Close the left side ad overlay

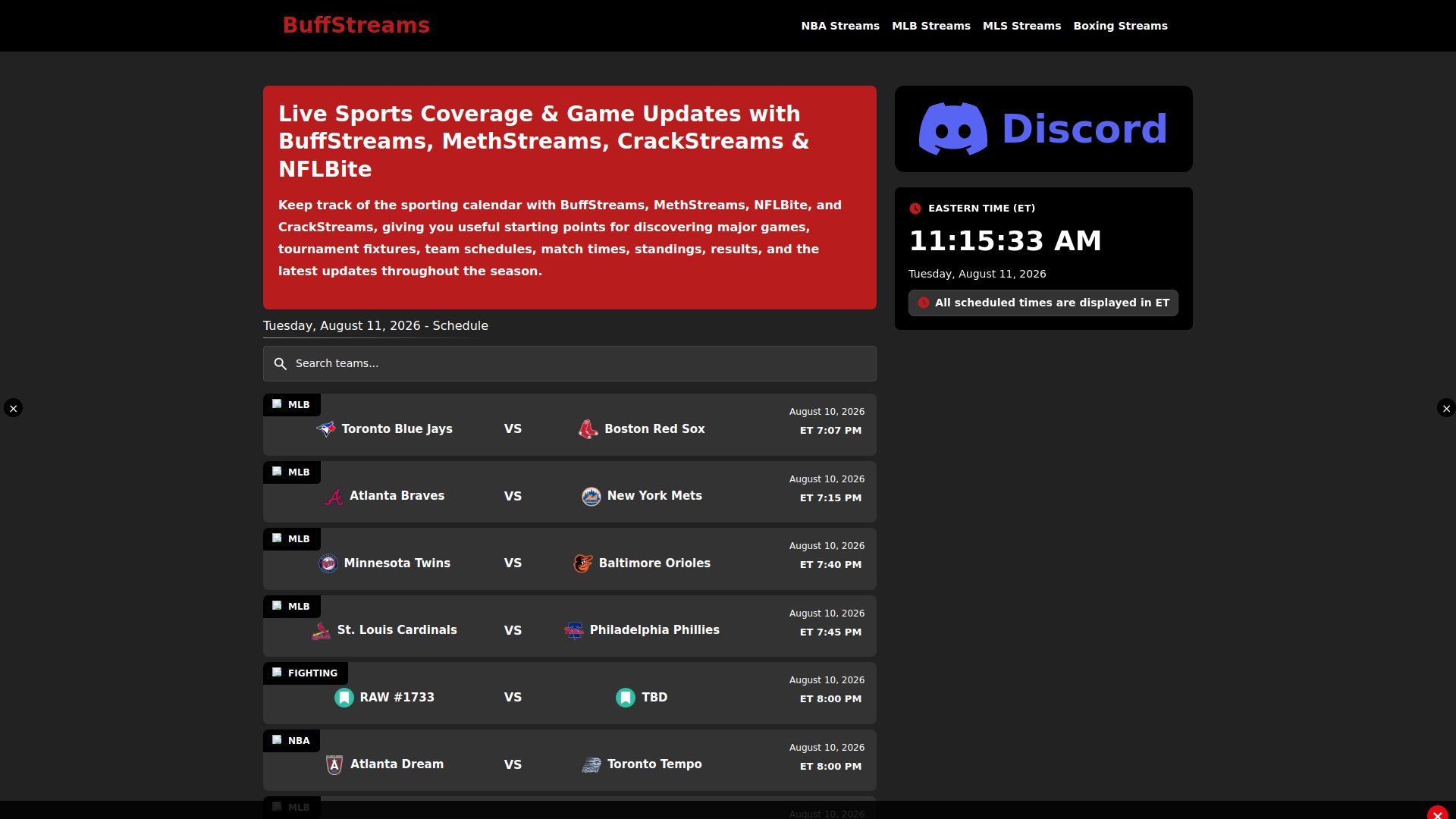coord(13,408)
